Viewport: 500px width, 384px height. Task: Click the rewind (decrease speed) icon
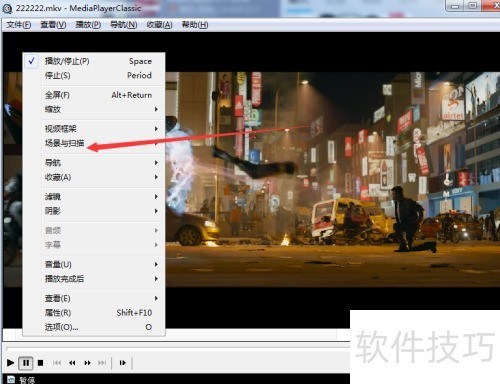[x=72, y=363]
